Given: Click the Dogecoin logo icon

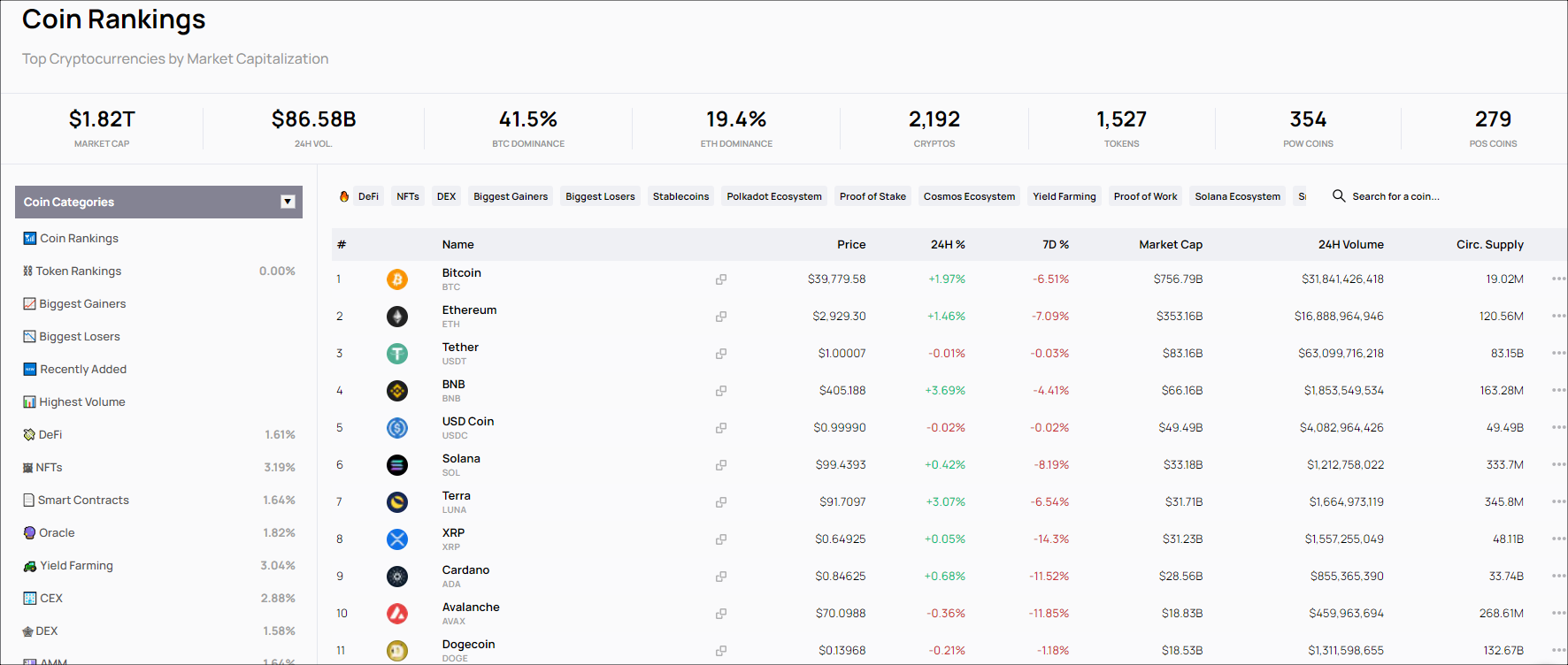Looking at the screenshot, I should (x=397, y=651).
